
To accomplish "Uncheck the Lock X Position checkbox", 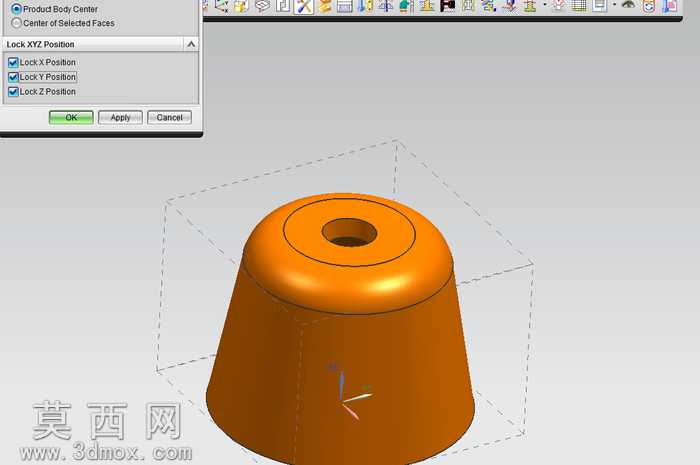I will coord(13,62).
